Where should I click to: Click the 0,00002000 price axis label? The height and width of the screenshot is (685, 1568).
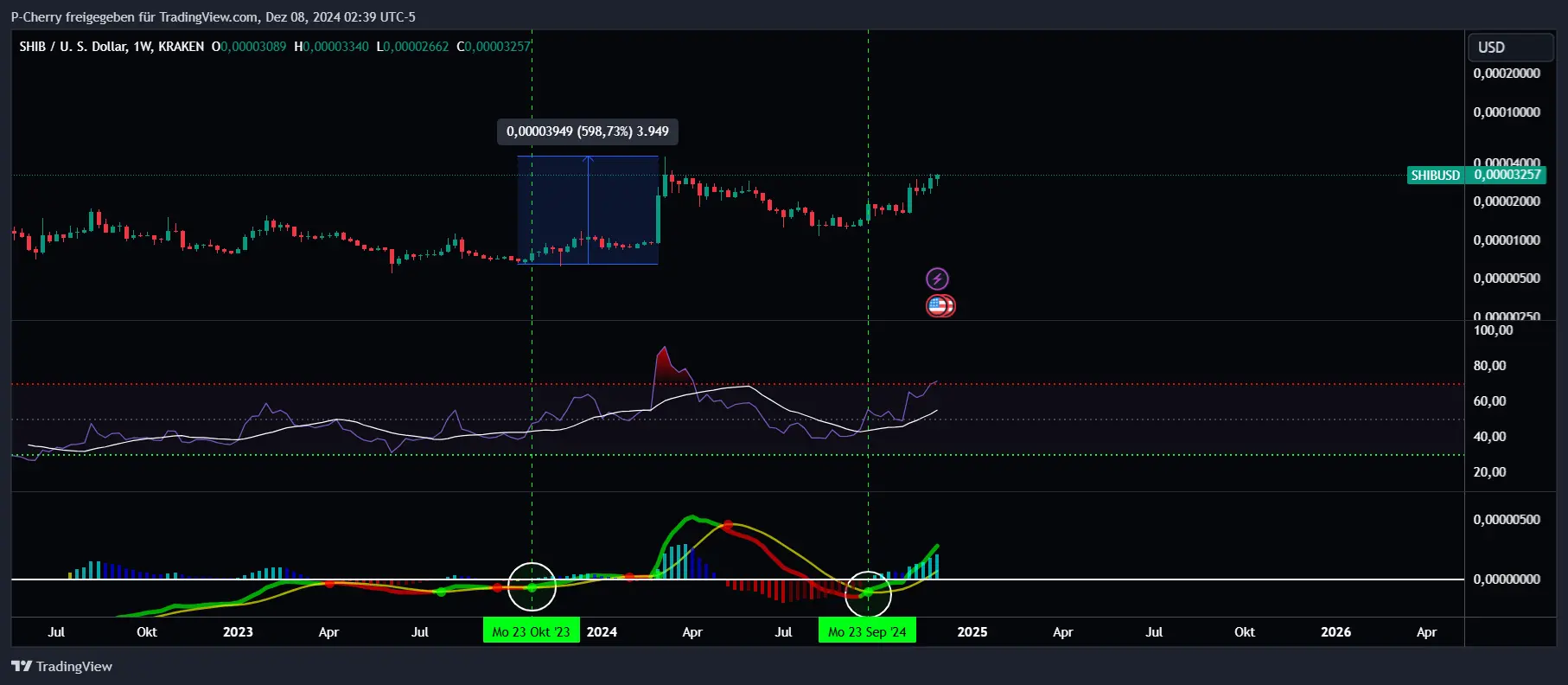pos(1507,202)
